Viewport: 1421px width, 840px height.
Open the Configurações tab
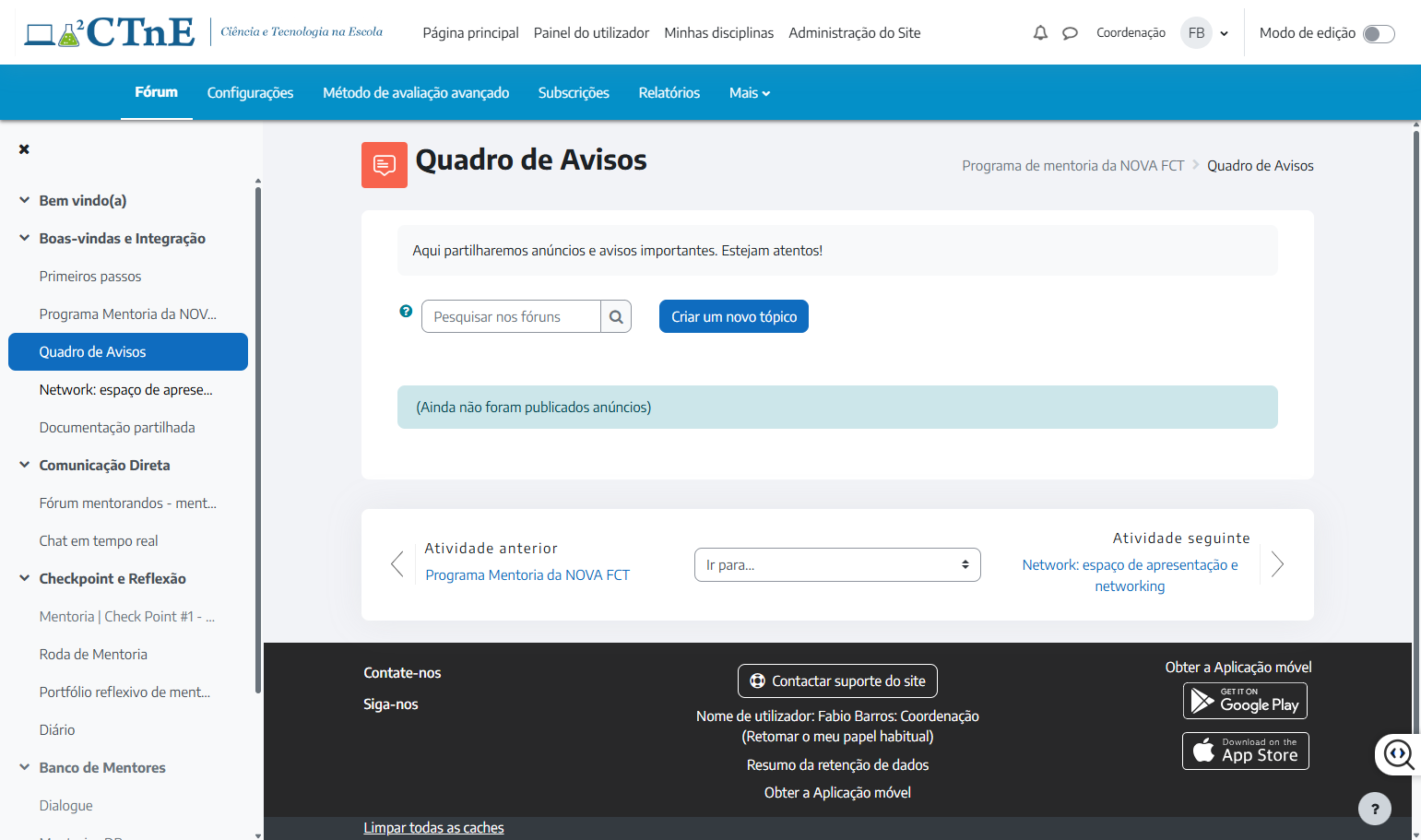(x=250, y=93)
